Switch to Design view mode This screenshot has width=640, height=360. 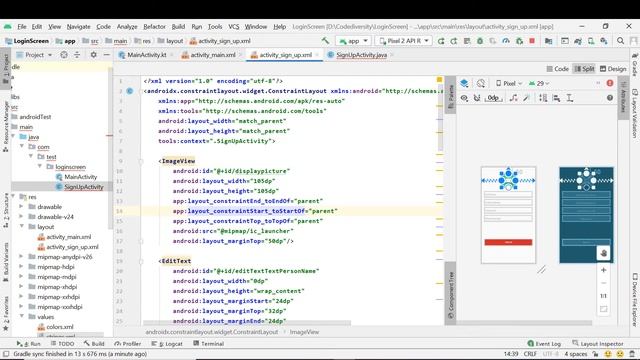click(x=613, y=69)
